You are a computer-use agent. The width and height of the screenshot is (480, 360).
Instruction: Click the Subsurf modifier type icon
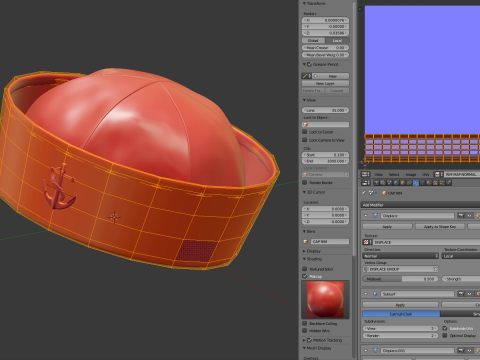[375, 294]
